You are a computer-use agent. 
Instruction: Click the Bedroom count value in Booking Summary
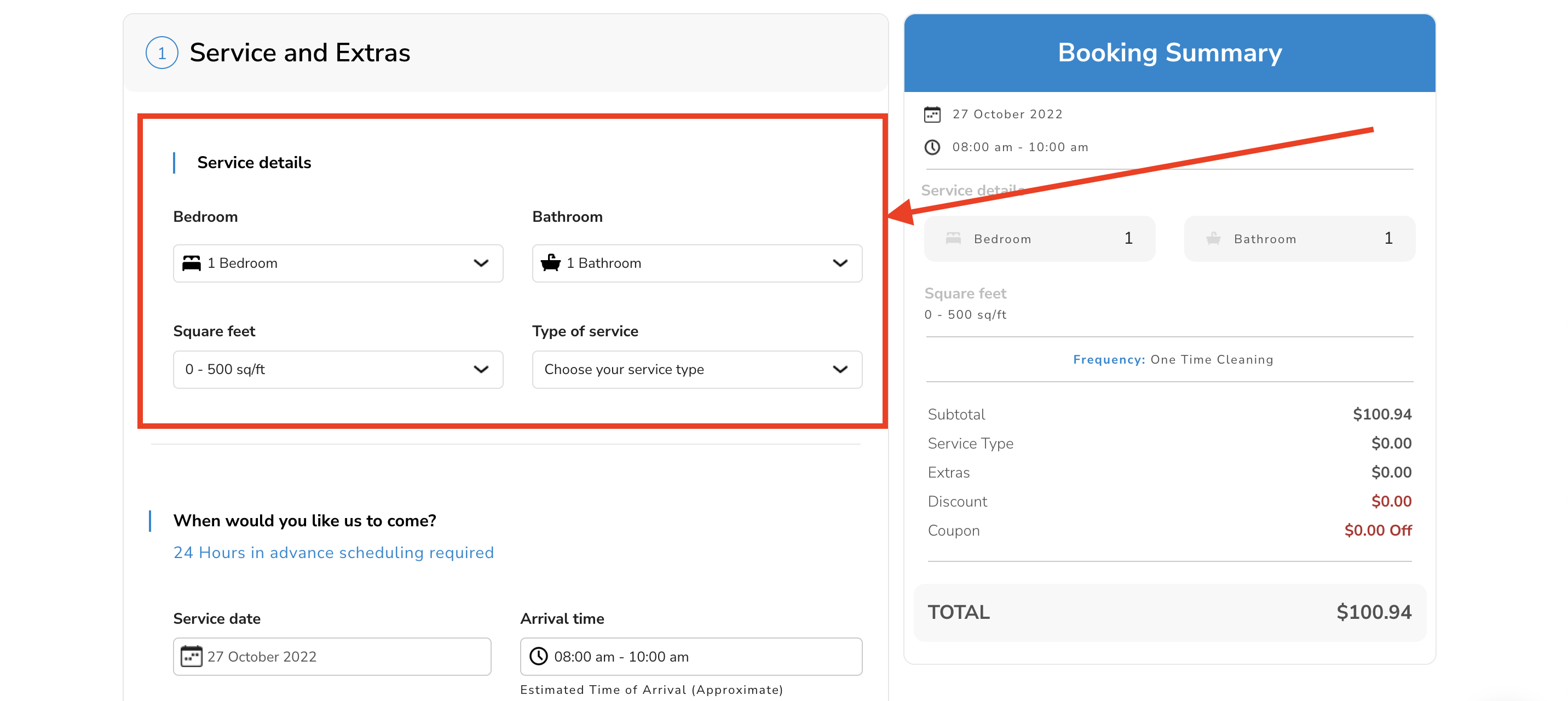pos(1128,238)
